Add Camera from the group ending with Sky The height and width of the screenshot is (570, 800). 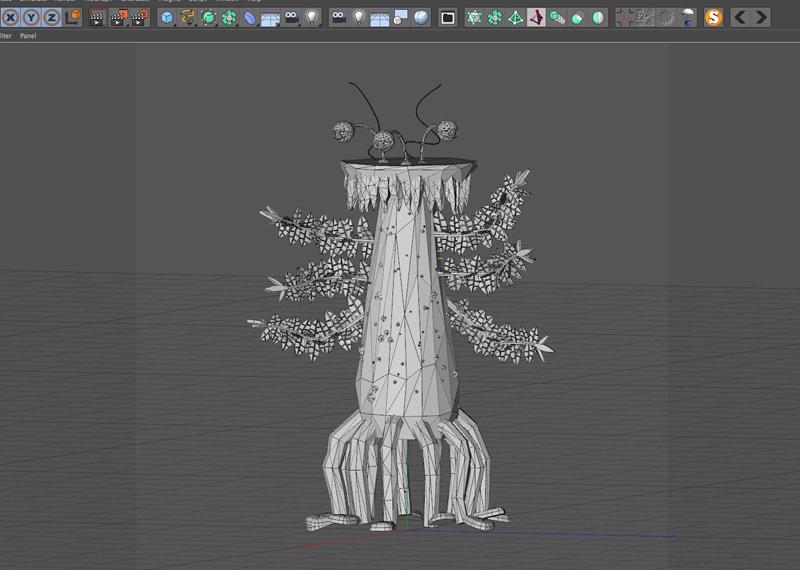pos(338,18)
